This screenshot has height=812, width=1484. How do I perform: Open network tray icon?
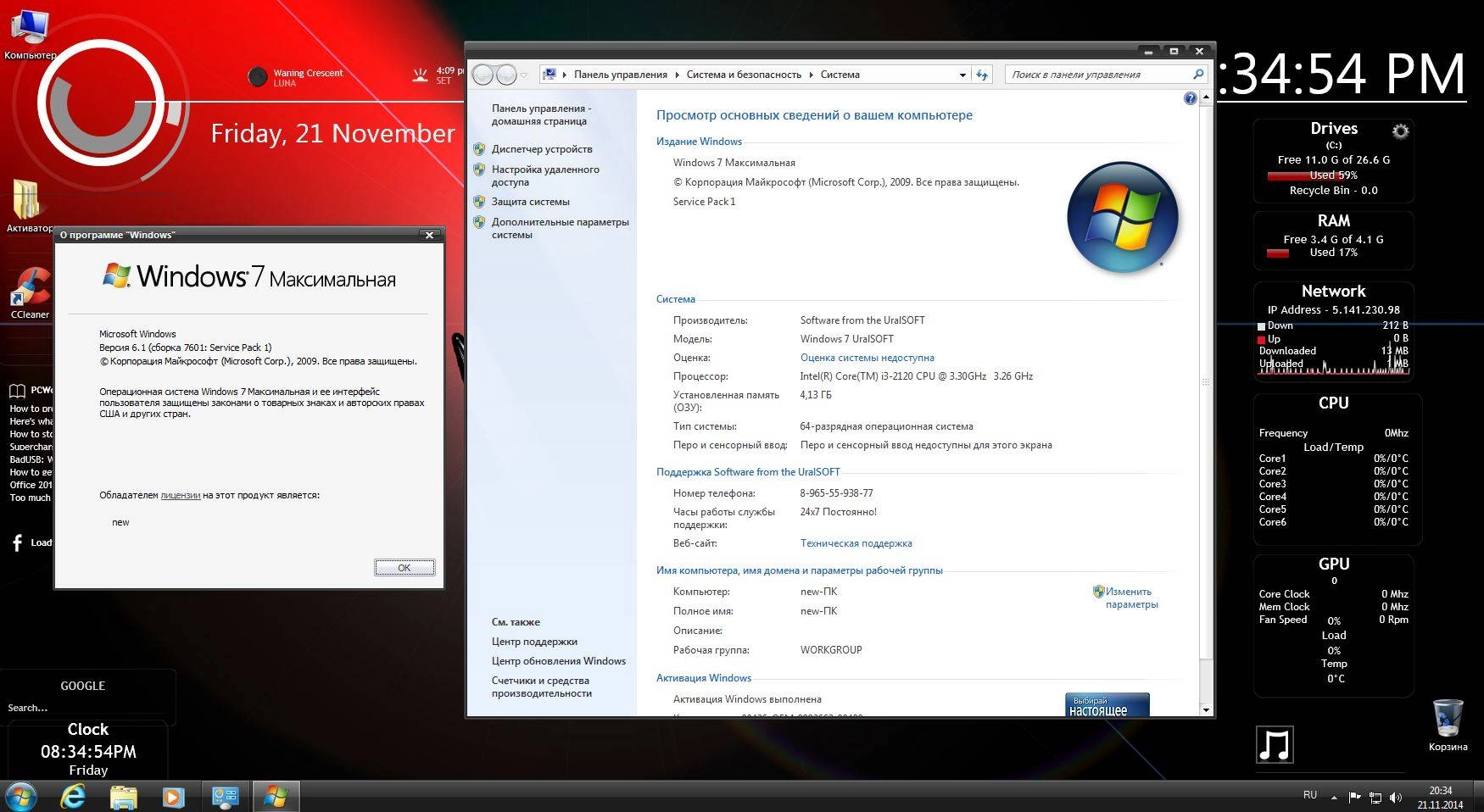(x=1375, y=798)
